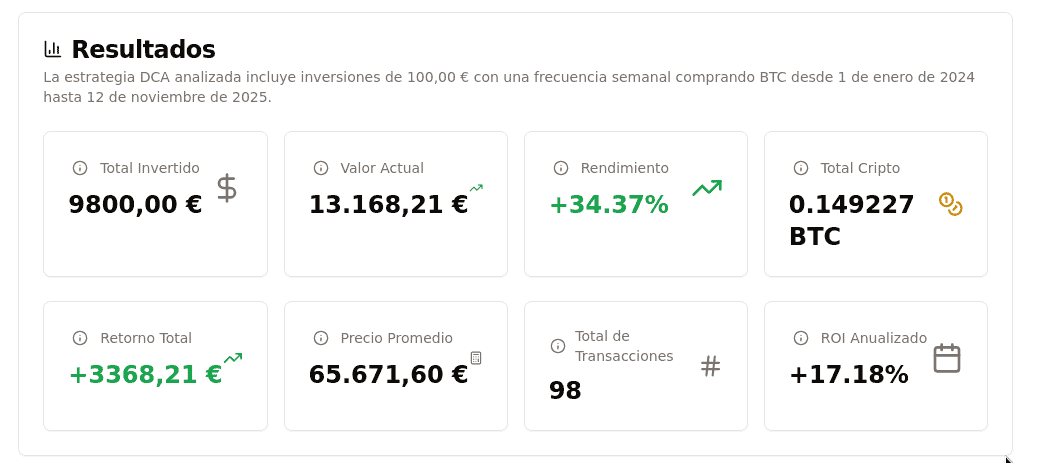Click the info icon beside Rendimiento

[561, 168]
